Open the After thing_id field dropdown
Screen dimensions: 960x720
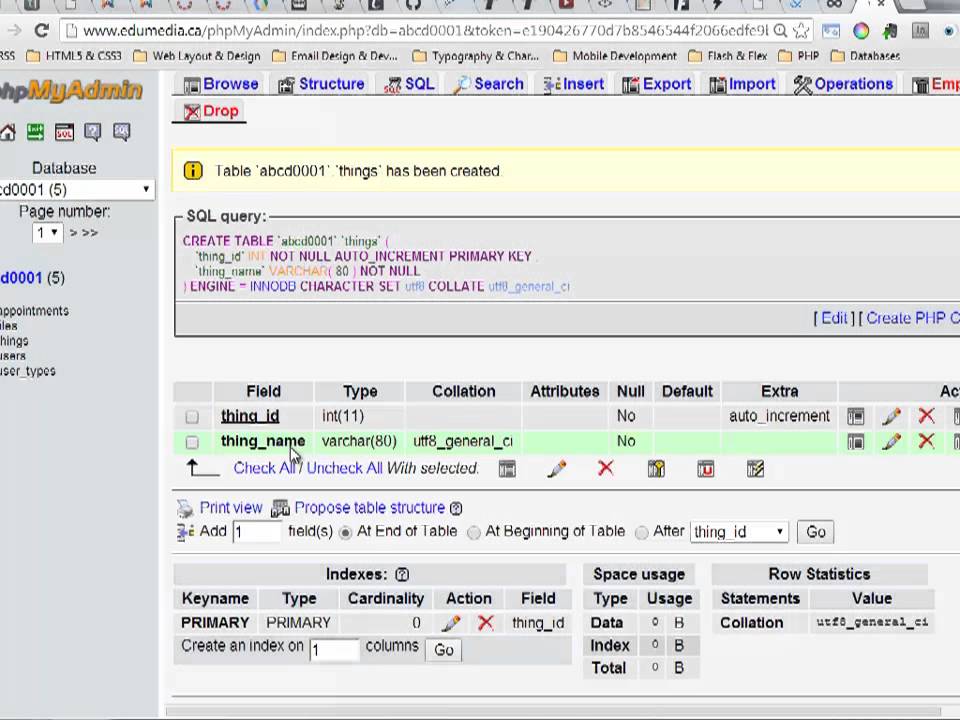click(739, 531)
